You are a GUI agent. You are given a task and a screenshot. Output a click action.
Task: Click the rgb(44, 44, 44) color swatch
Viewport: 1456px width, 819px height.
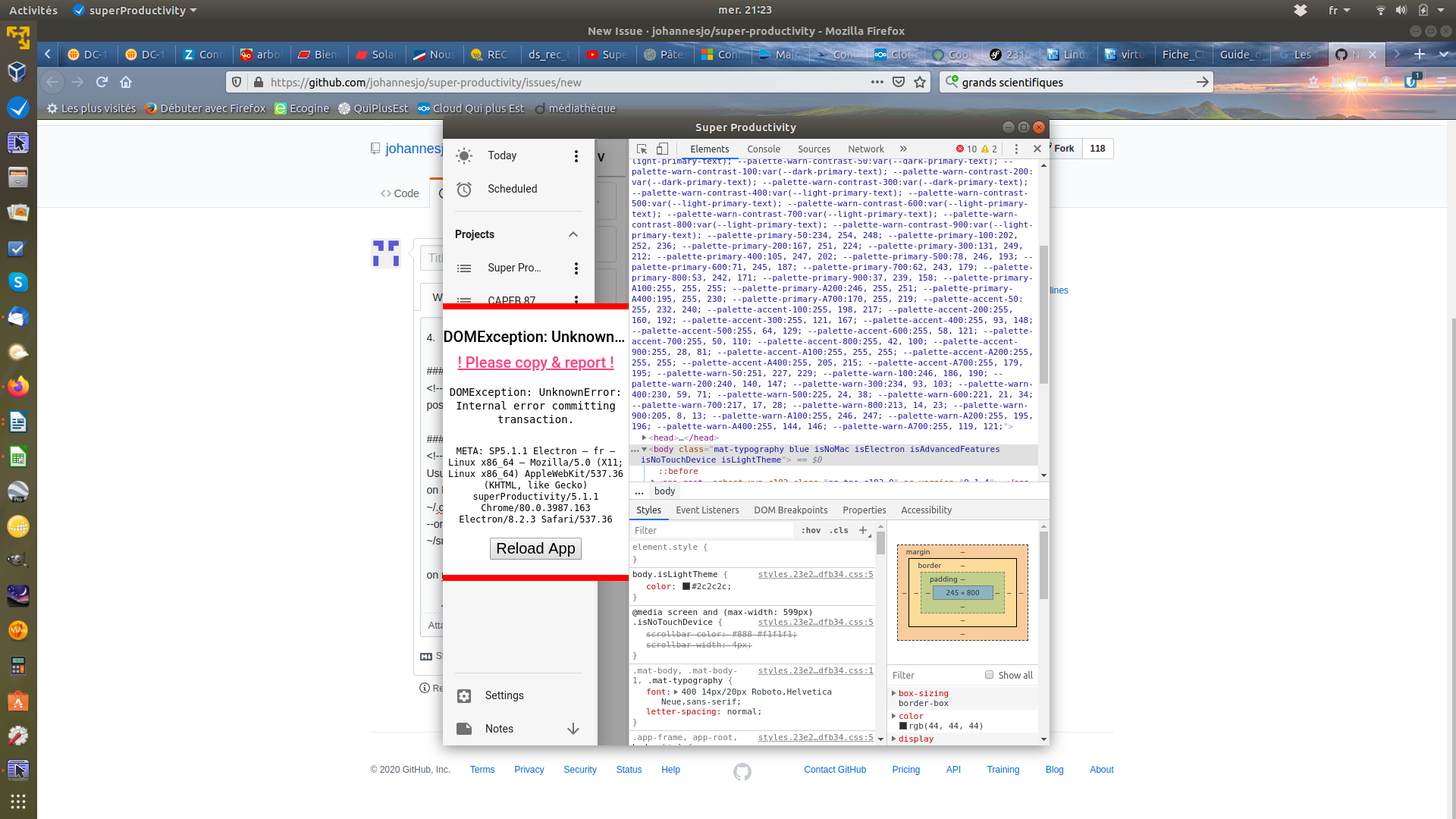(x=902, y=726)
